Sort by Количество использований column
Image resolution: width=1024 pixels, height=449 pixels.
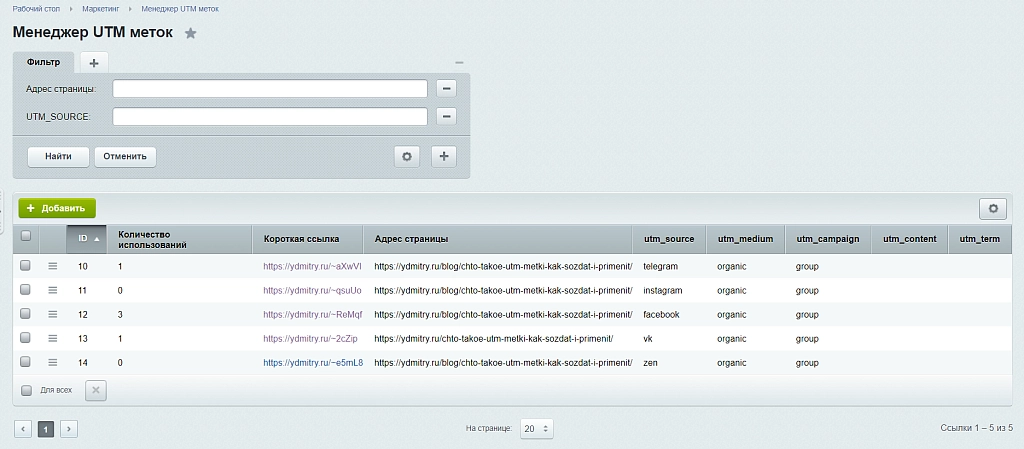tap(179, 239)
